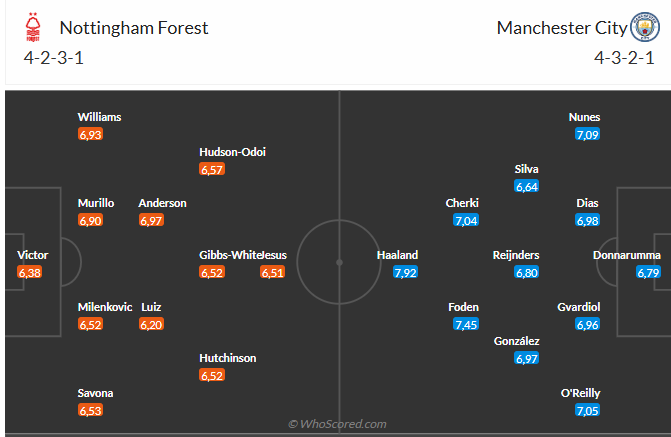Select O'Reilly's 7.05 rating badge
The image size is (671, 437).
587,410
